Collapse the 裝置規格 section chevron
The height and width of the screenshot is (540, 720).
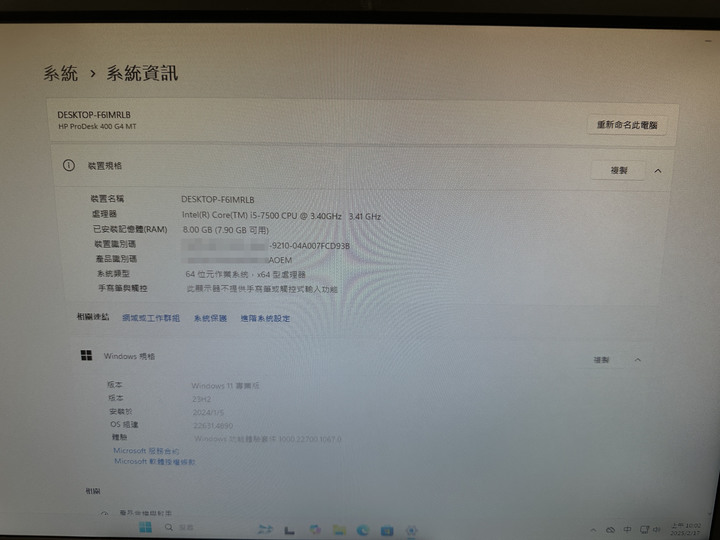tap(658, 171)
